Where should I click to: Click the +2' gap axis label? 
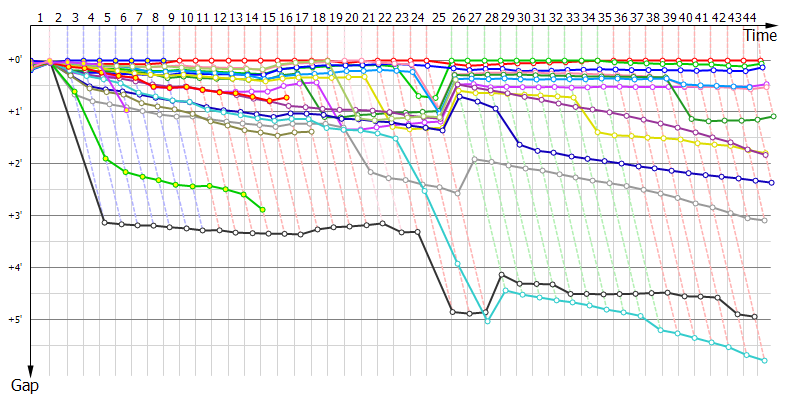(14, 163)
